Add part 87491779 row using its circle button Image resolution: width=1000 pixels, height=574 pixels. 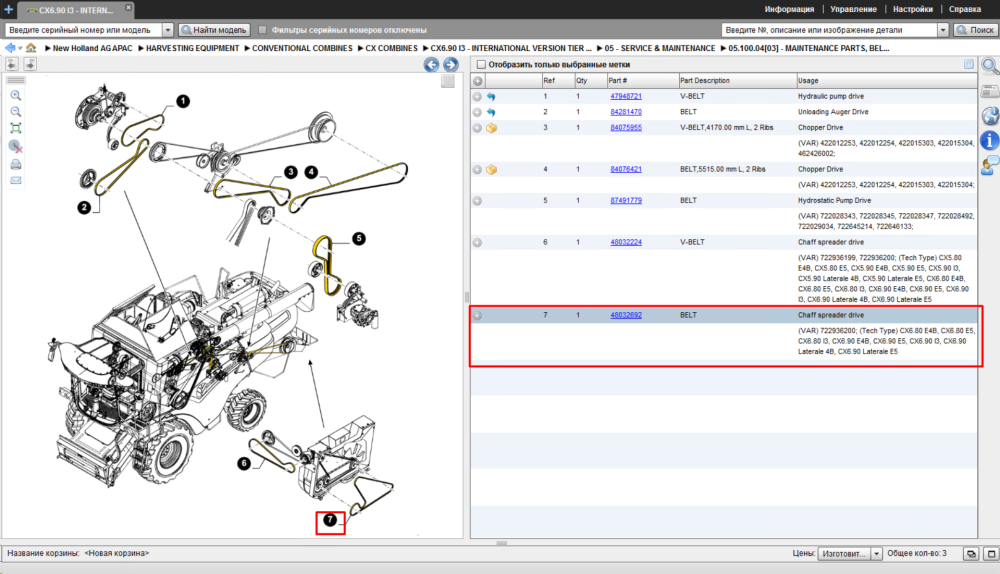tap(477, 201)
